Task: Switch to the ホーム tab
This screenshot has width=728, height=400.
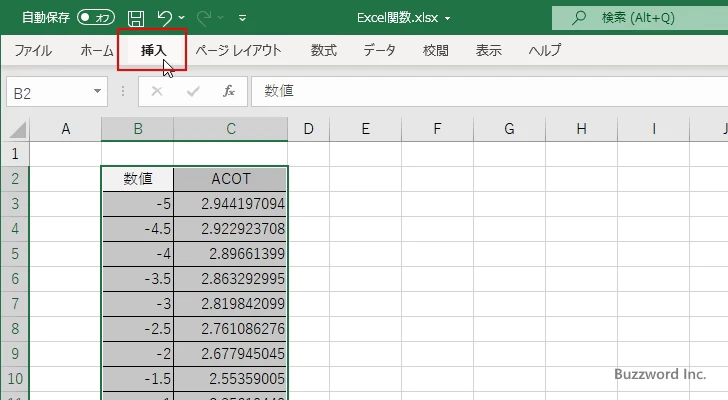Action: [97, 50]
